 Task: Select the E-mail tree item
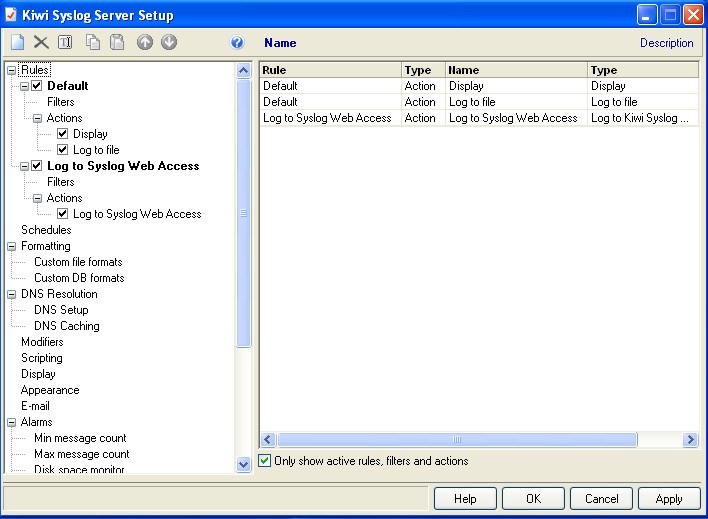click(x=35, y=406)
